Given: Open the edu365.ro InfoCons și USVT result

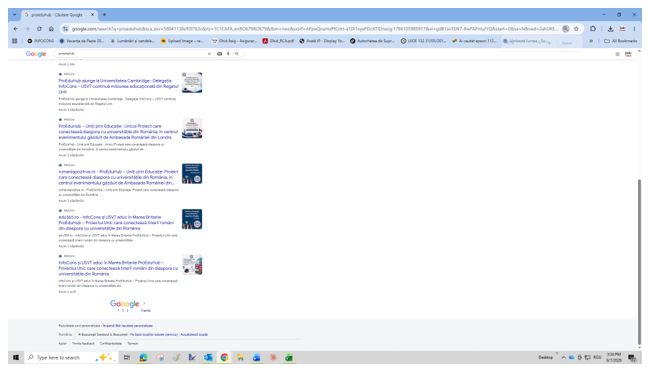Looking at the screenshot, I should (x=117, y=222).
